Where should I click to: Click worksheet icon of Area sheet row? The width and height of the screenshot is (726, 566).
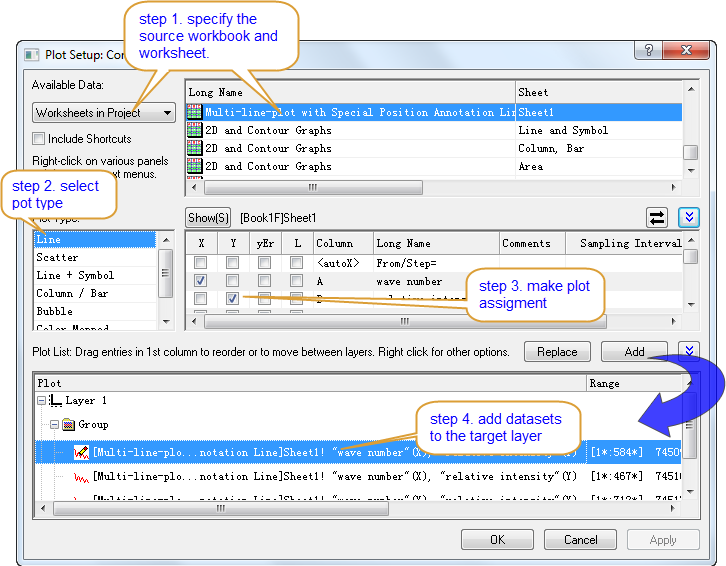point(194,166)
